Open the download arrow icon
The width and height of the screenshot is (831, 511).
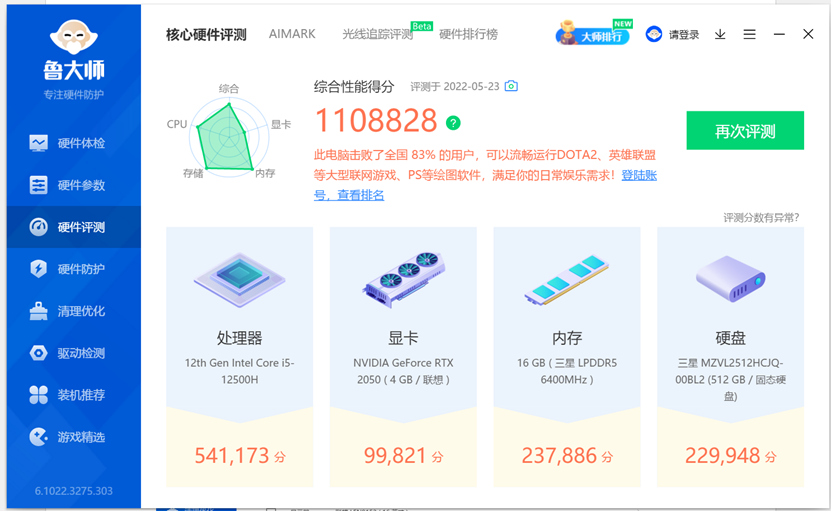(x=720, y=34)
